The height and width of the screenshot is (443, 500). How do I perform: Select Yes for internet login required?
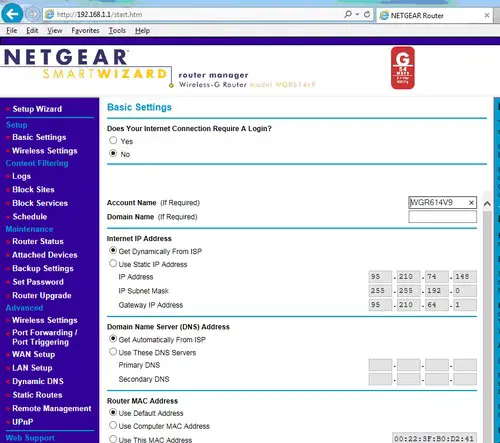point(113,140)
